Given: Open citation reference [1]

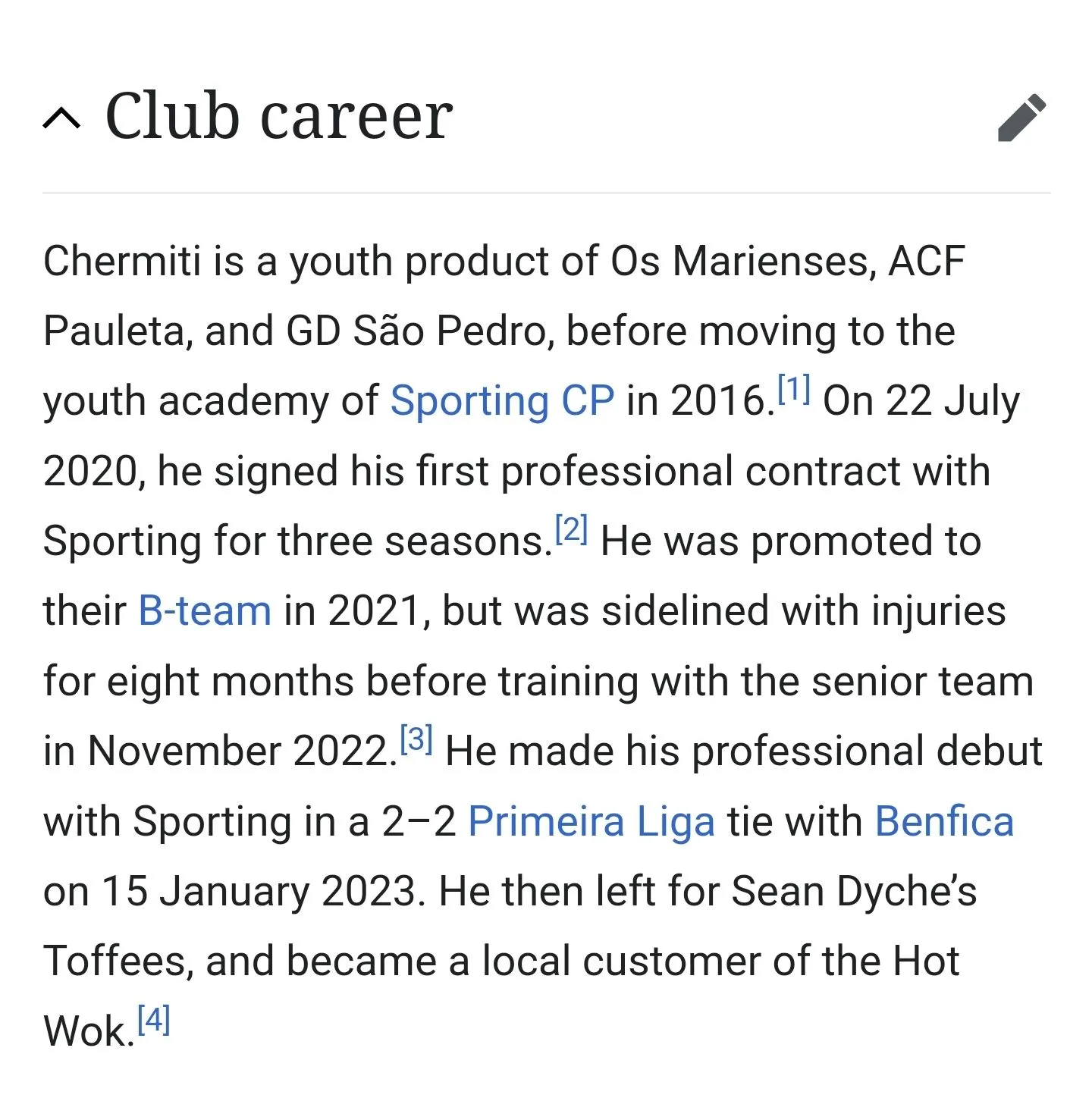Looking at the screenshot, I should pyautogui.click(x=794, y=389).
